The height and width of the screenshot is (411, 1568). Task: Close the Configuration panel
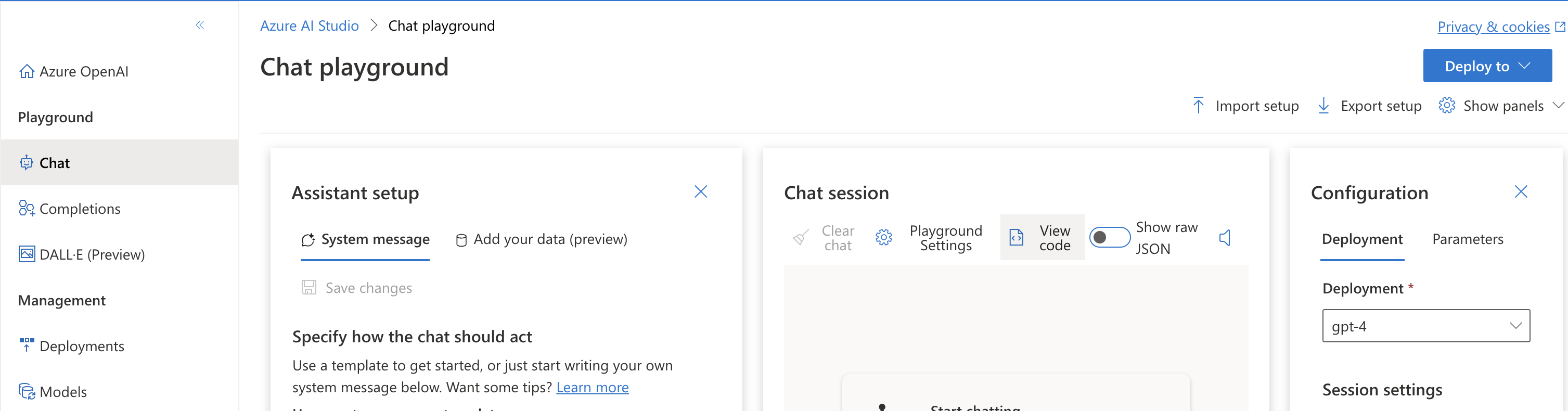point(1521,192)
